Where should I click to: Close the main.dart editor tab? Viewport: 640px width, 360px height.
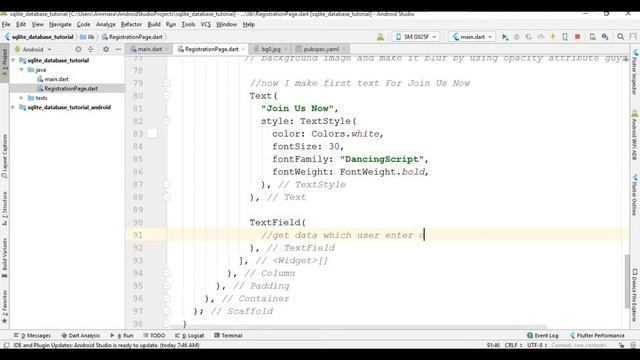tap(167, 49)
